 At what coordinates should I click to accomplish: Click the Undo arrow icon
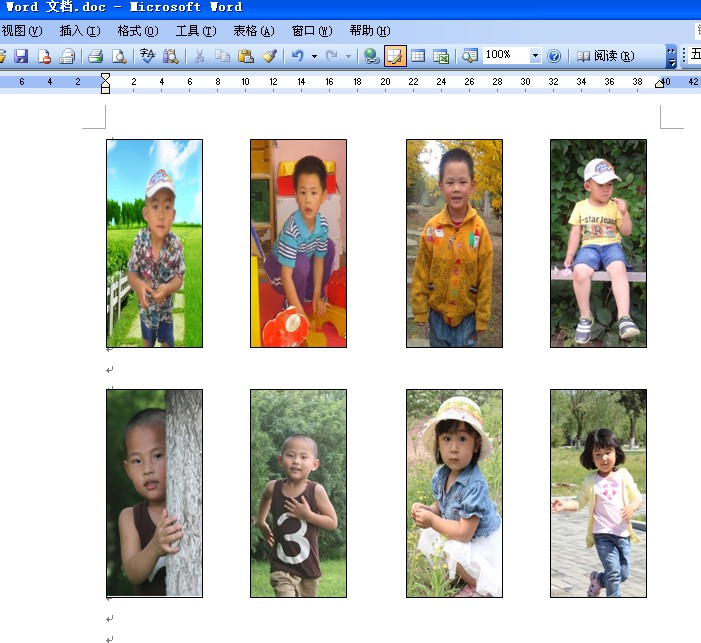297,56
